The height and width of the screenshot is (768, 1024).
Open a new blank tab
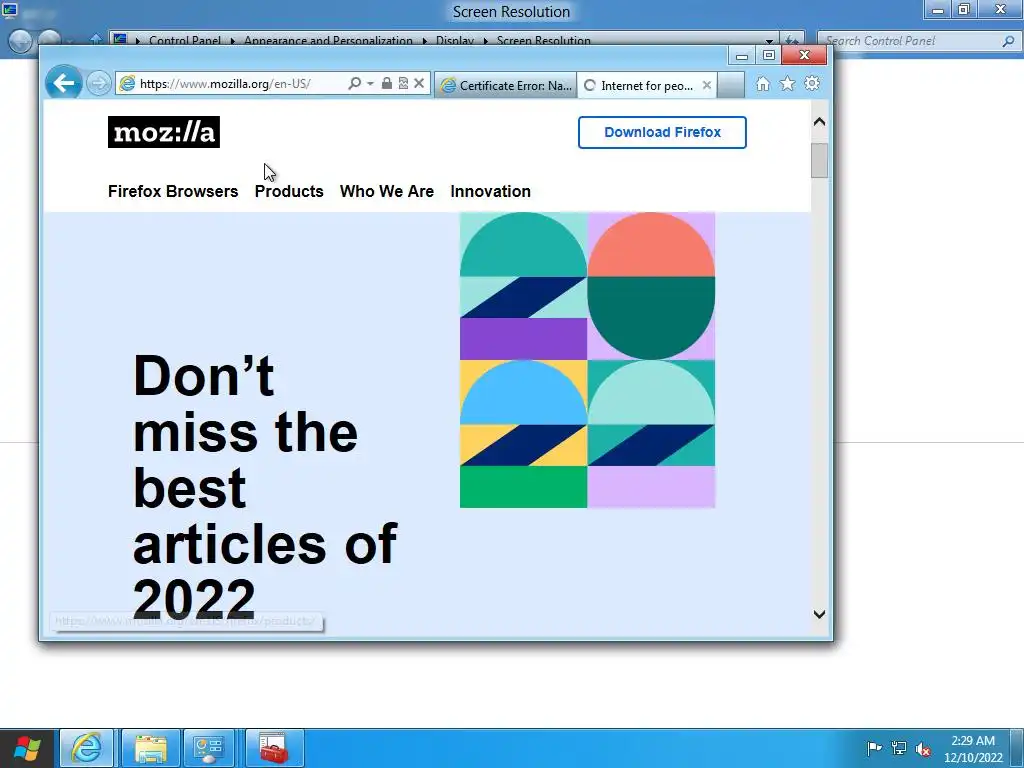point(731,86)
